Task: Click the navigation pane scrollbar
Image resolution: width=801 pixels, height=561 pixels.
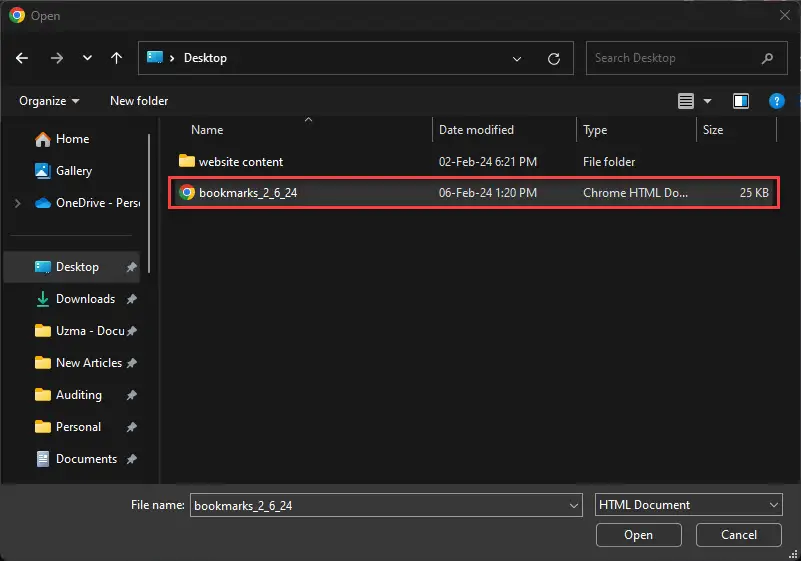Action: pyautogui.click(x=149, y=203)
